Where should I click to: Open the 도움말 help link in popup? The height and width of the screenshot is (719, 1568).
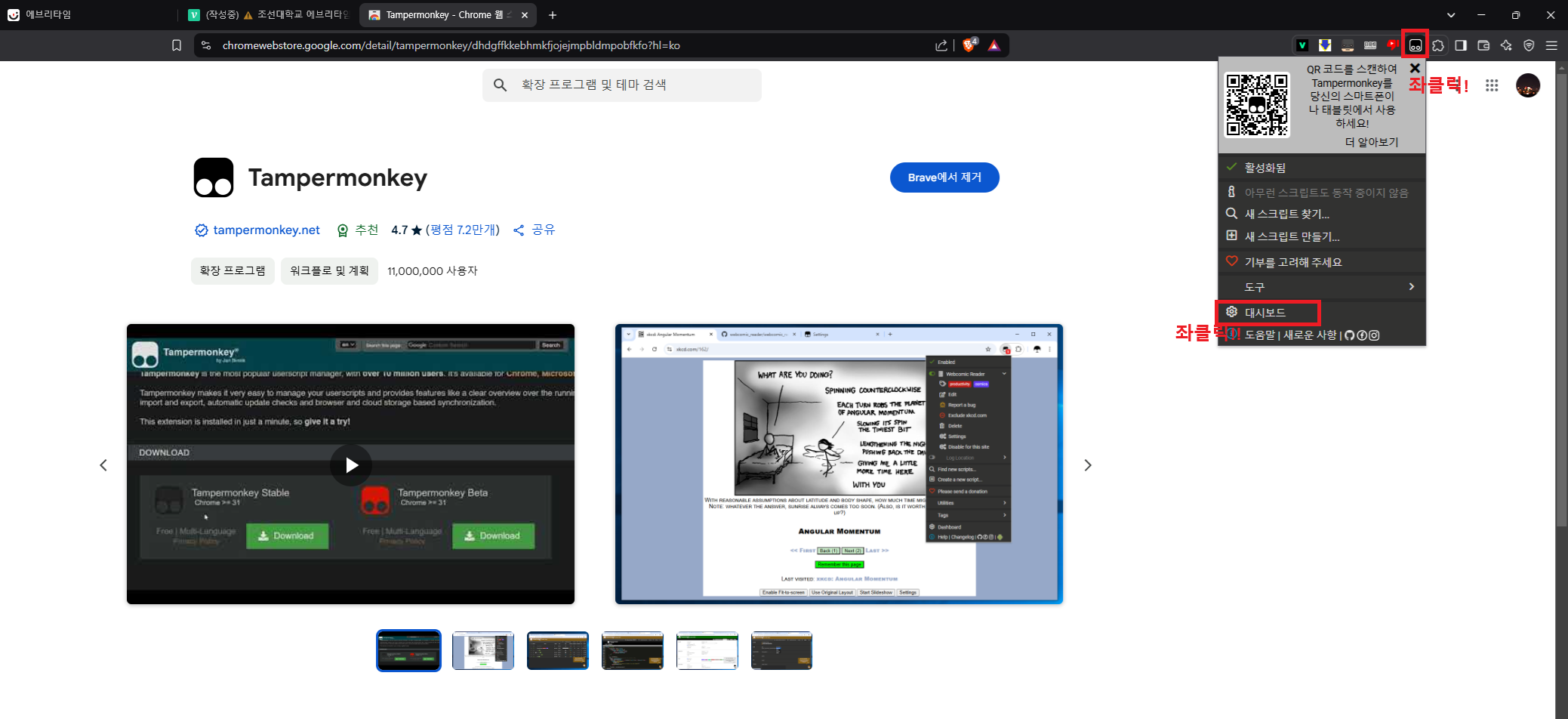coord(1259,335)
